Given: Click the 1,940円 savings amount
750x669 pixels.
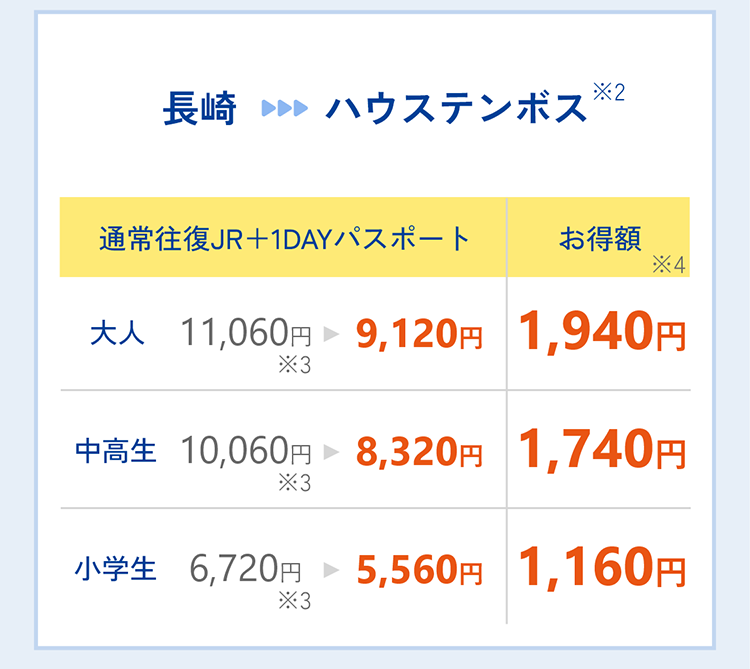Looking at the screenshot, I should tap(603, 332).
